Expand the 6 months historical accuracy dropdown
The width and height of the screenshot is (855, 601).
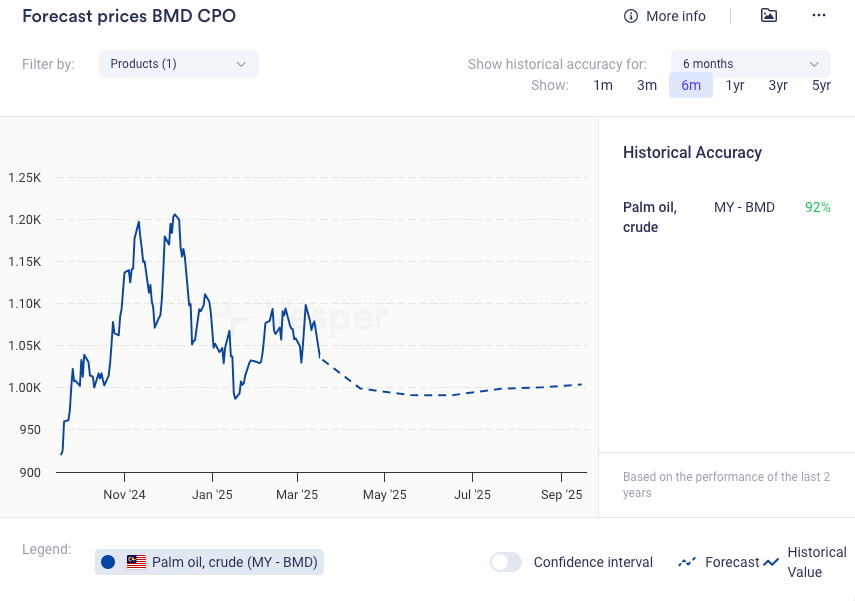point(750,64)
